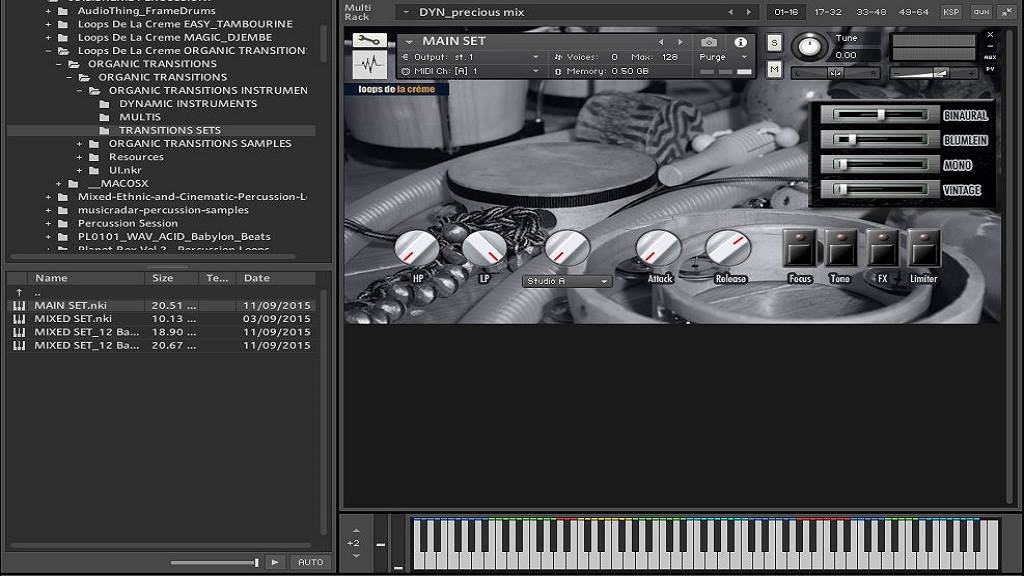Viewport: 1024px width, 576px height.
Task: Click the KSP script button
Action: point(951,12)
